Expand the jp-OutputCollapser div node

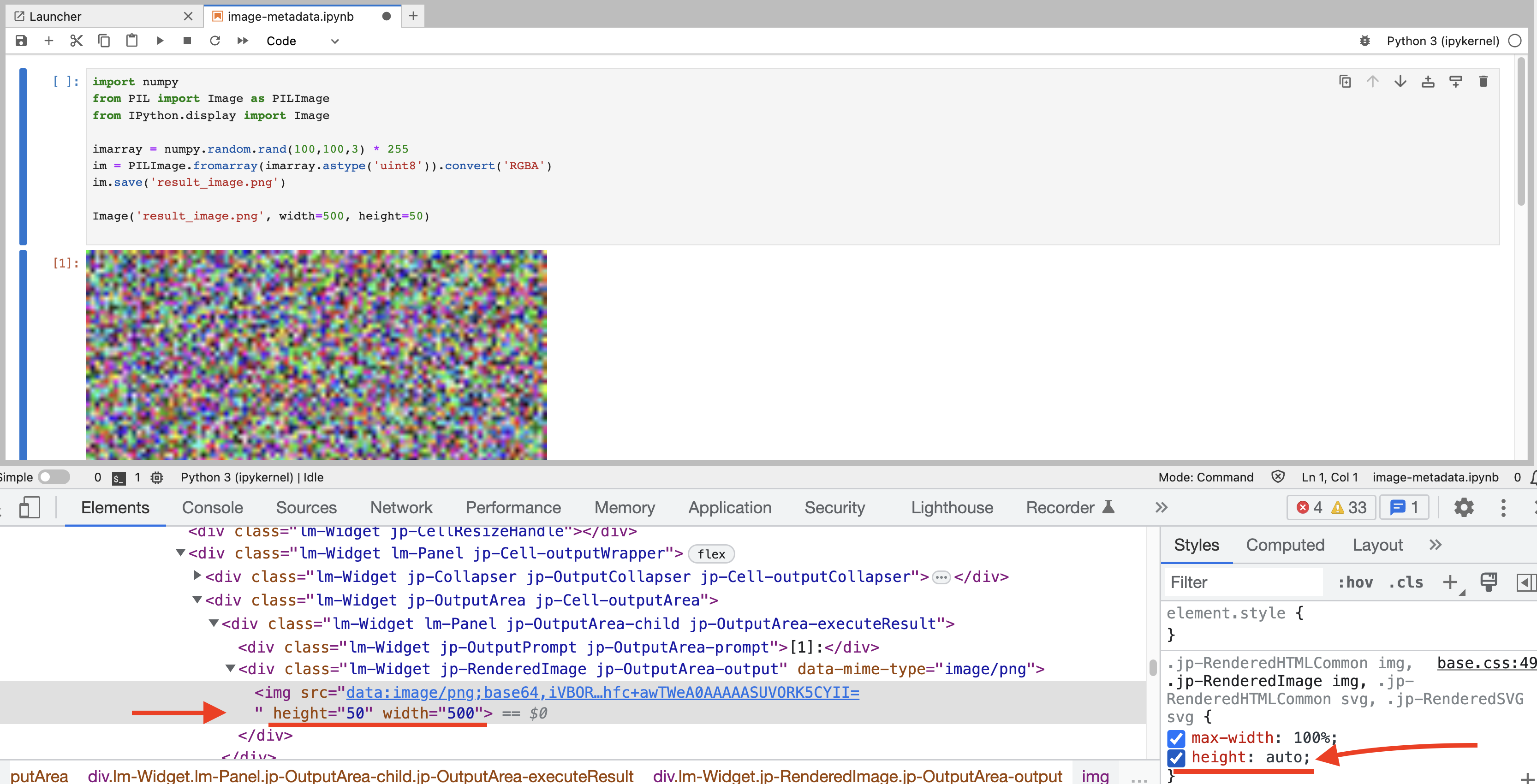coord(197,576)
